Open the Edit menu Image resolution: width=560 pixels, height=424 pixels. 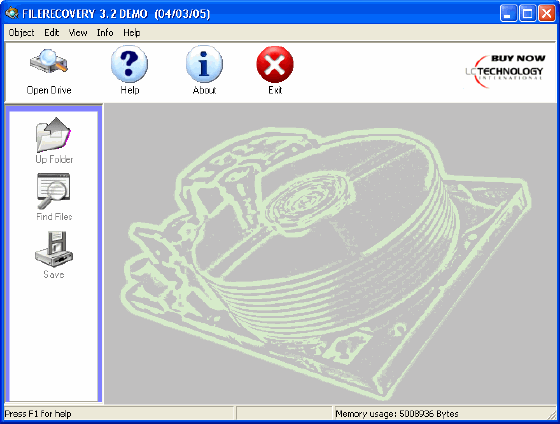point(51,33)
